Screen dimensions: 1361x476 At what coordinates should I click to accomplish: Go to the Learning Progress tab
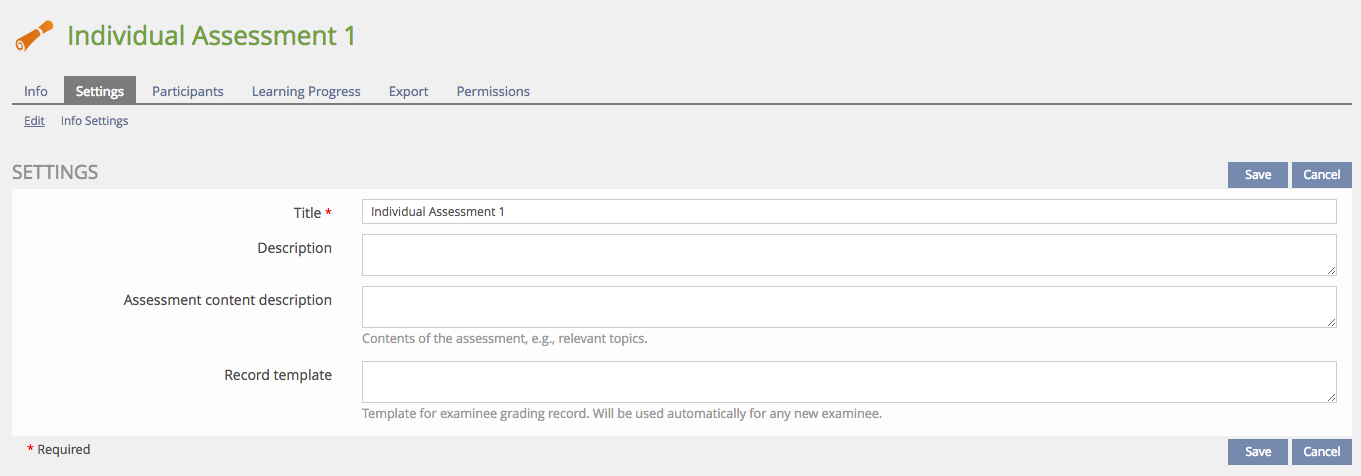(x=306, y=91)
